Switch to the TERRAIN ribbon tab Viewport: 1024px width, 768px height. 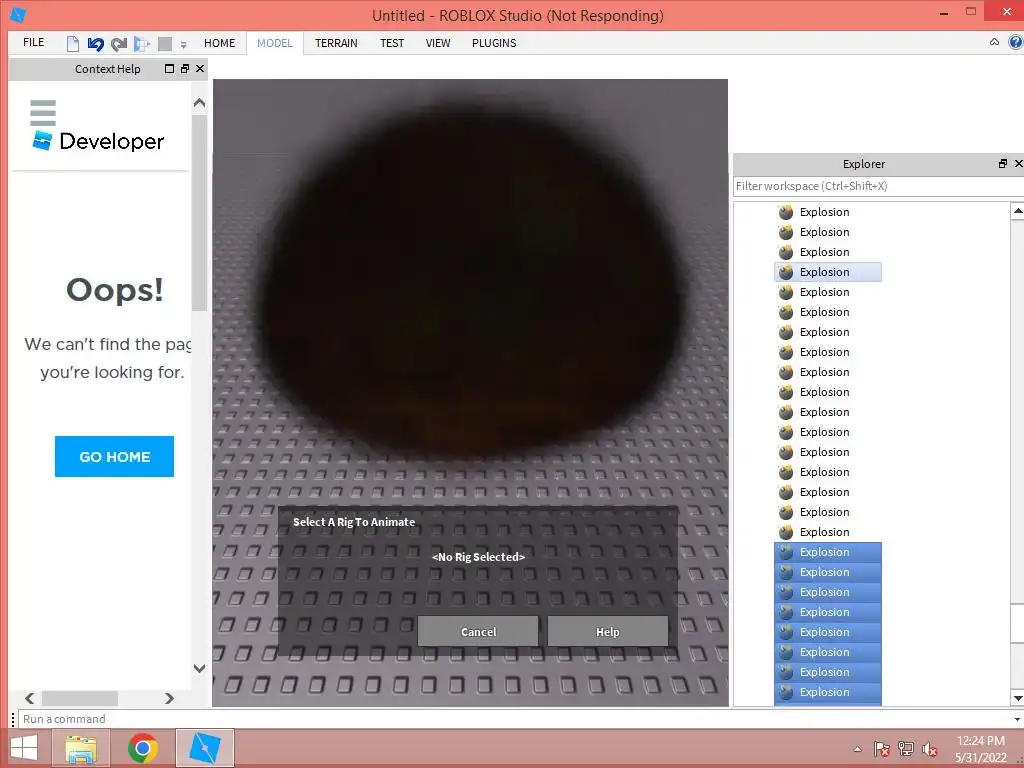(336, 43)
